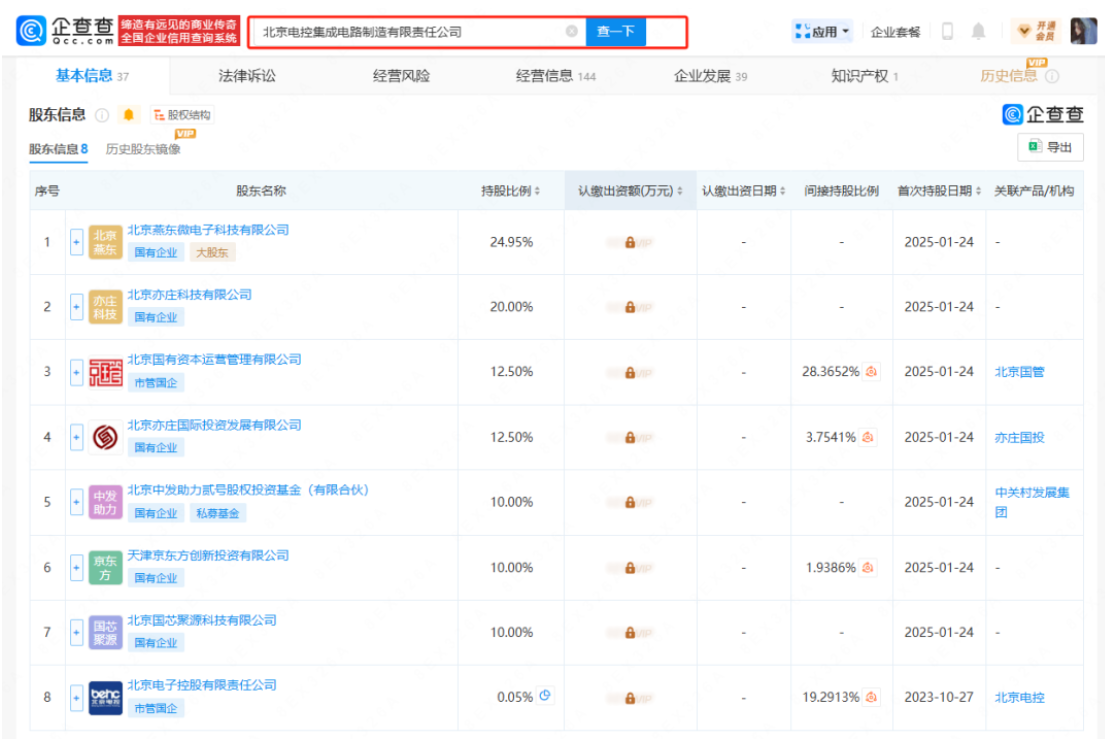Open the 企业套餐 link
This screenshot has width=1105, height=744.
[896, 32]
